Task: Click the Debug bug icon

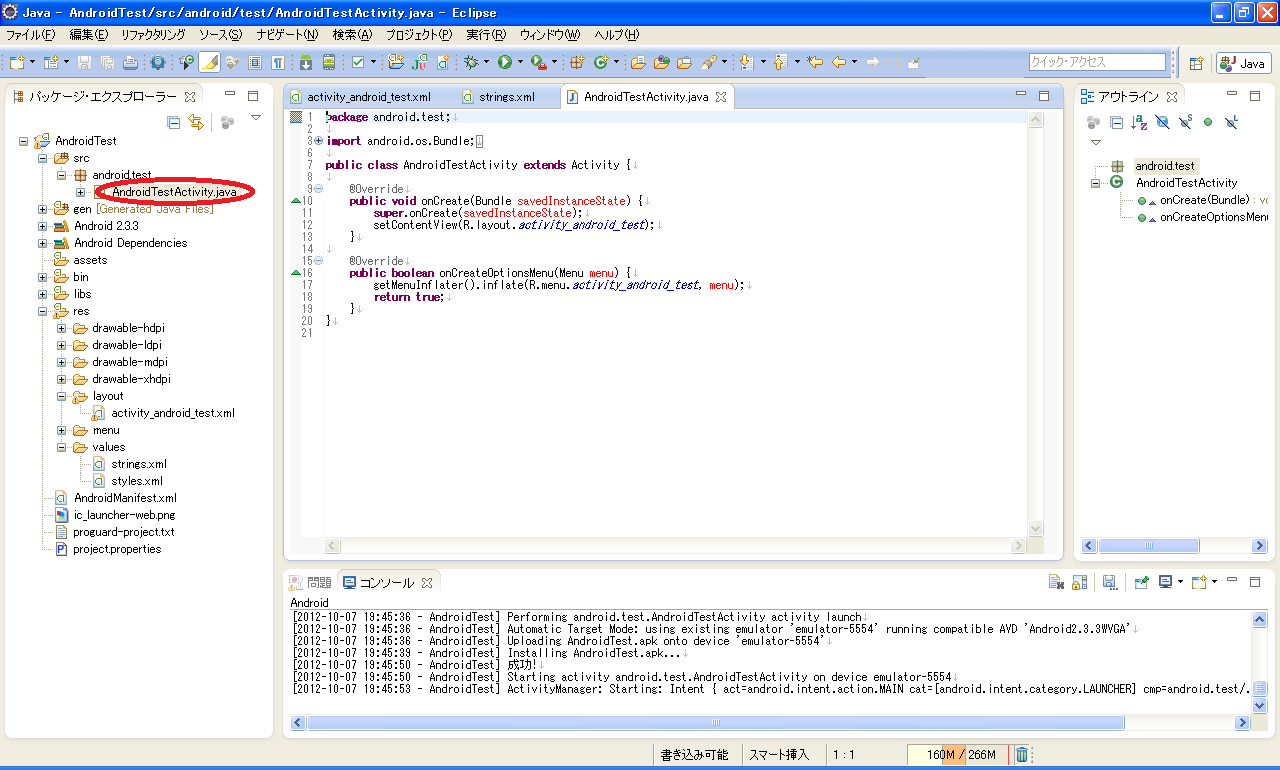Action: pyautogui.click(x=471, y=62)
